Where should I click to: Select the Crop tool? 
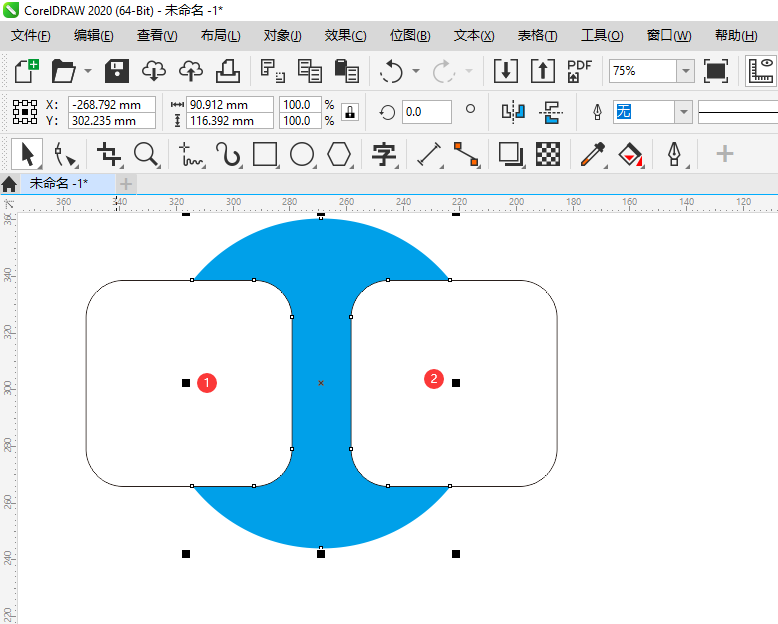click(109, 154)
